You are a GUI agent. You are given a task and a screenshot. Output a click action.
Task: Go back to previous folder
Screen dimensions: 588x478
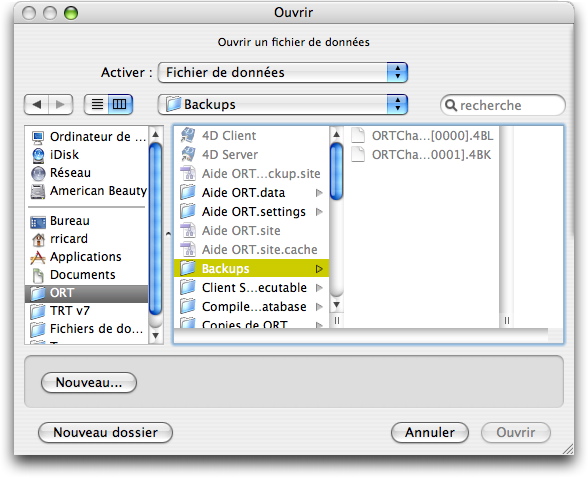coord(36,104)
